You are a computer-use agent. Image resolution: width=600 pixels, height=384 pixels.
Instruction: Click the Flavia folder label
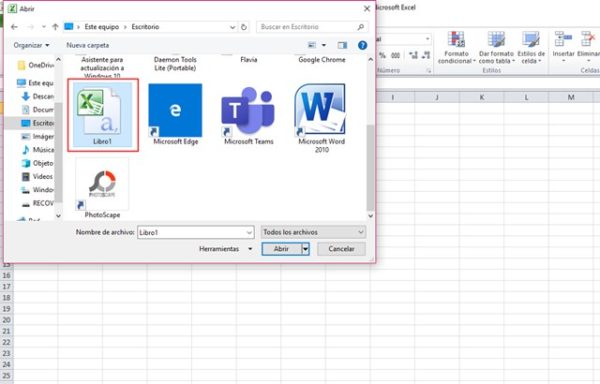pyautogui.click(x=249, y=60)
